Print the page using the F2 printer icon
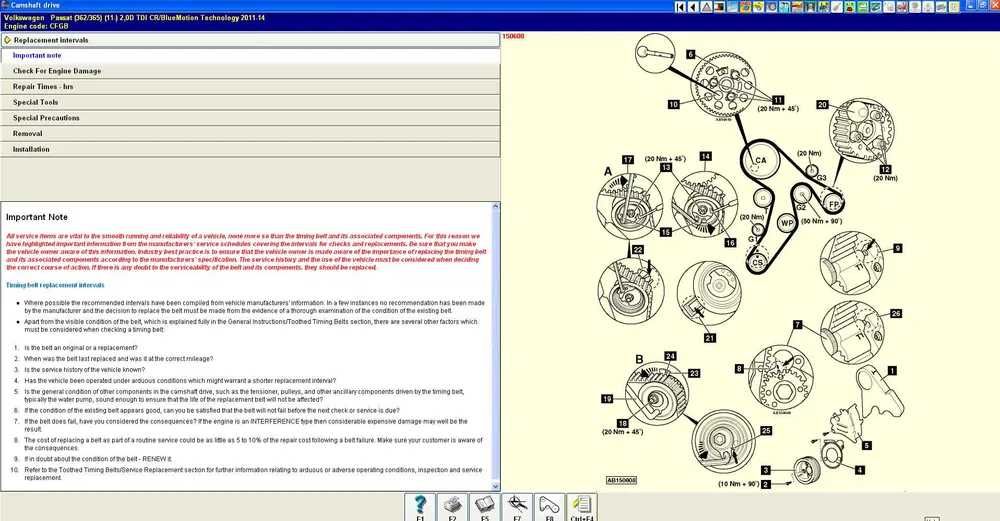 [x=452, y=508]
